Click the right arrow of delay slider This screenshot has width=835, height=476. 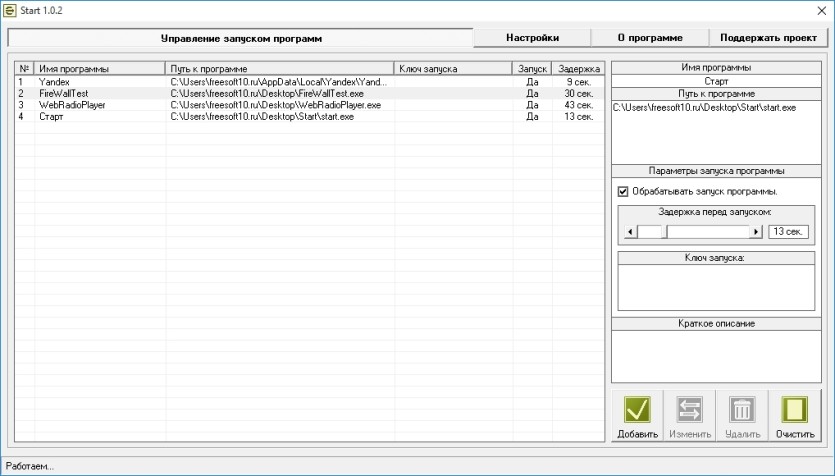[756, 232]
